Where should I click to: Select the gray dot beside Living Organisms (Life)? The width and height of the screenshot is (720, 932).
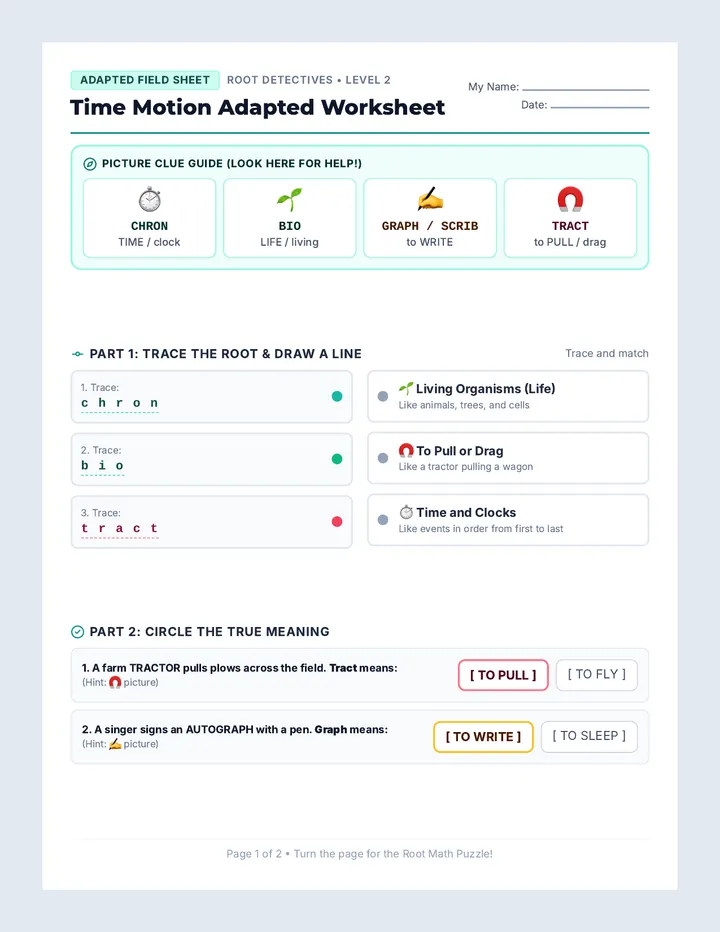pyautogui.click(x=383, y=396)
